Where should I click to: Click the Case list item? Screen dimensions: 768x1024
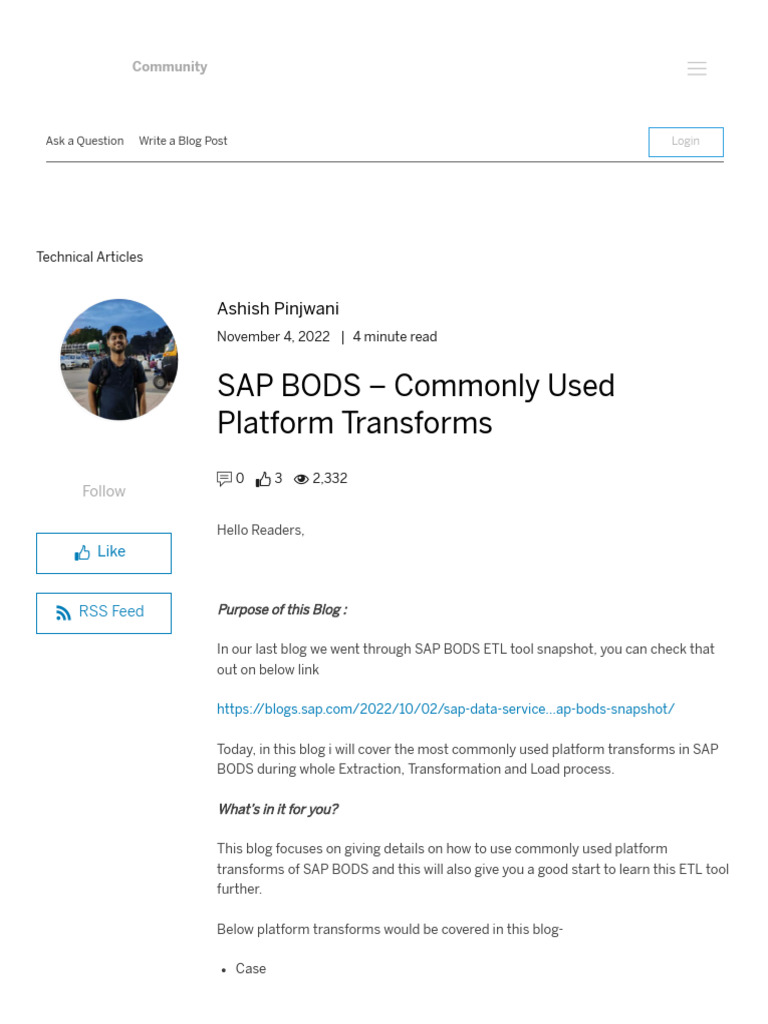click(x=251, y=969)
